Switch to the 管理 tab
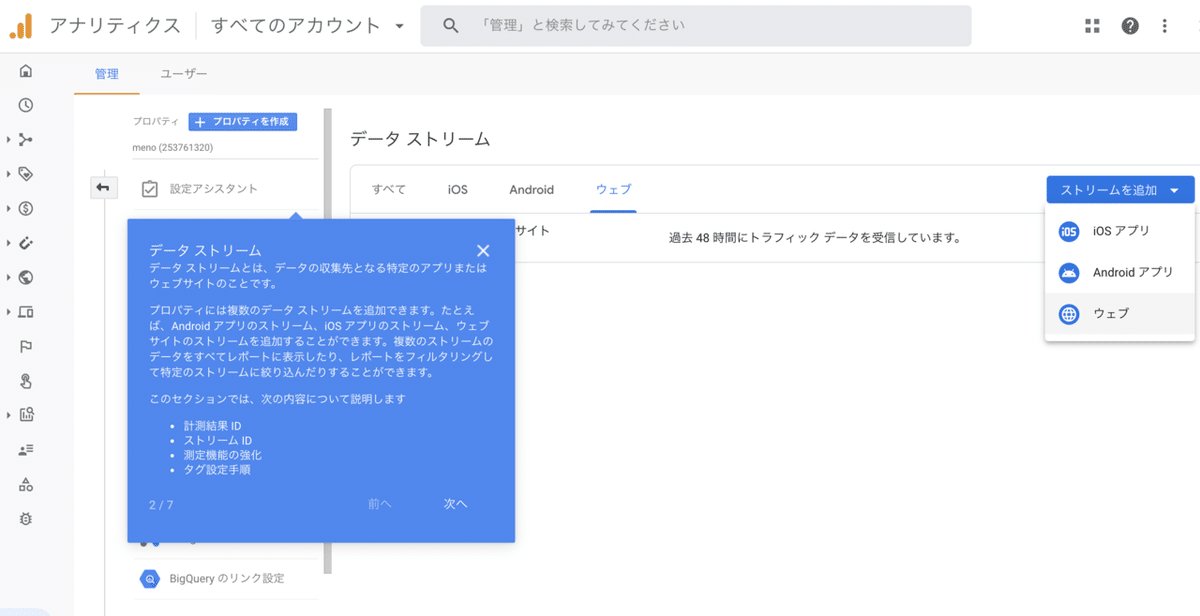Viewport: 1200px width, 616px height. (x=107, y=74)
